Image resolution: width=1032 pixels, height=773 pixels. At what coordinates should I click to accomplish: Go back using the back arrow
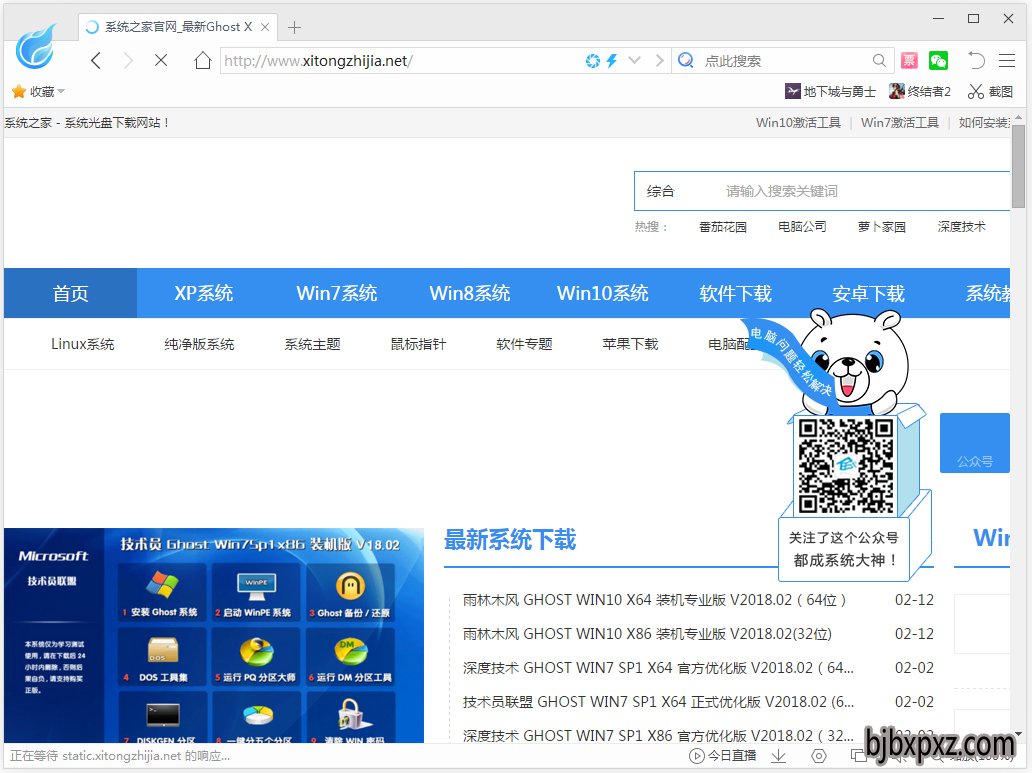click(x=96, y=61)
